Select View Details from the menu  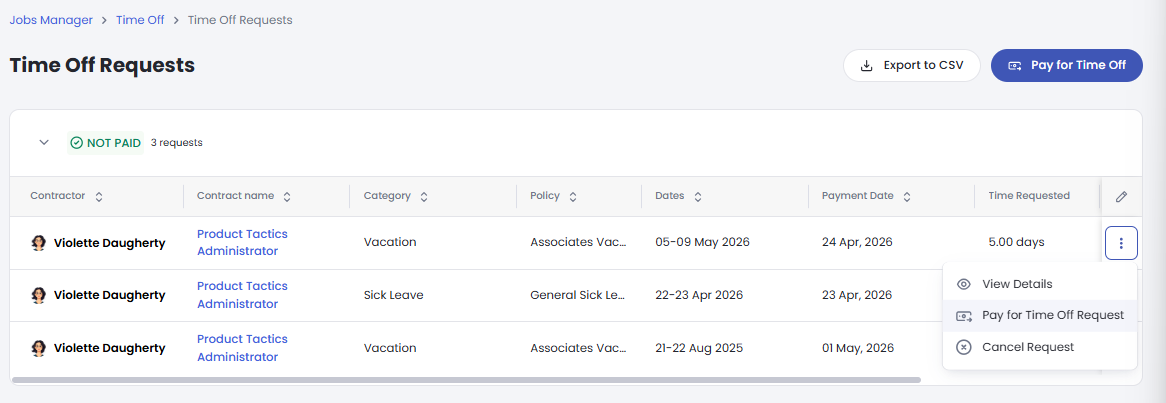pyautogui.click(x=1017, y=284)
